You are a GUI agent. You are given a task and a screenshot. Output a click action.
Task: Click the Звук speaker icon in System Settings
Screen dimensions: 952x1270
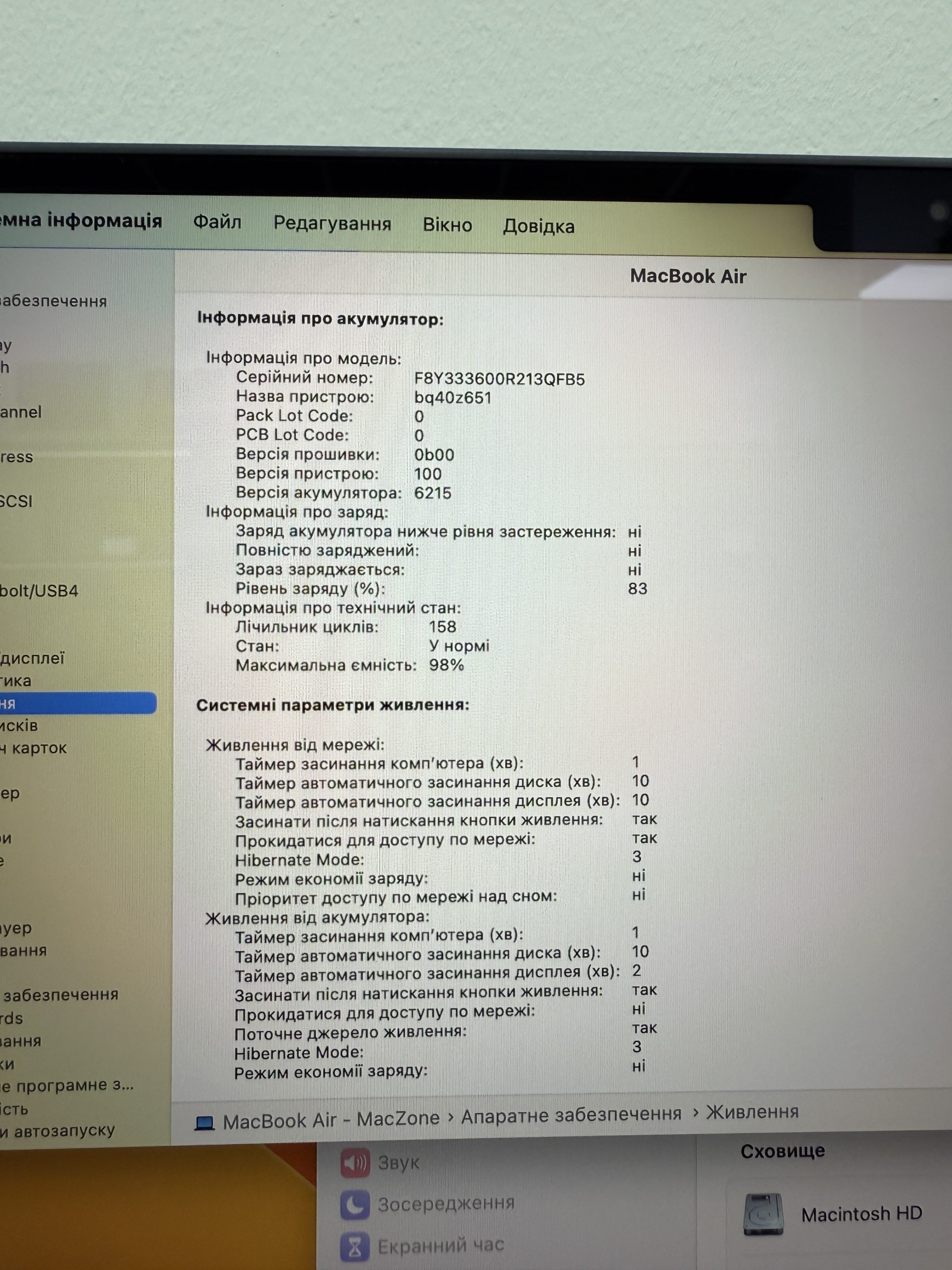[356, 1163]
